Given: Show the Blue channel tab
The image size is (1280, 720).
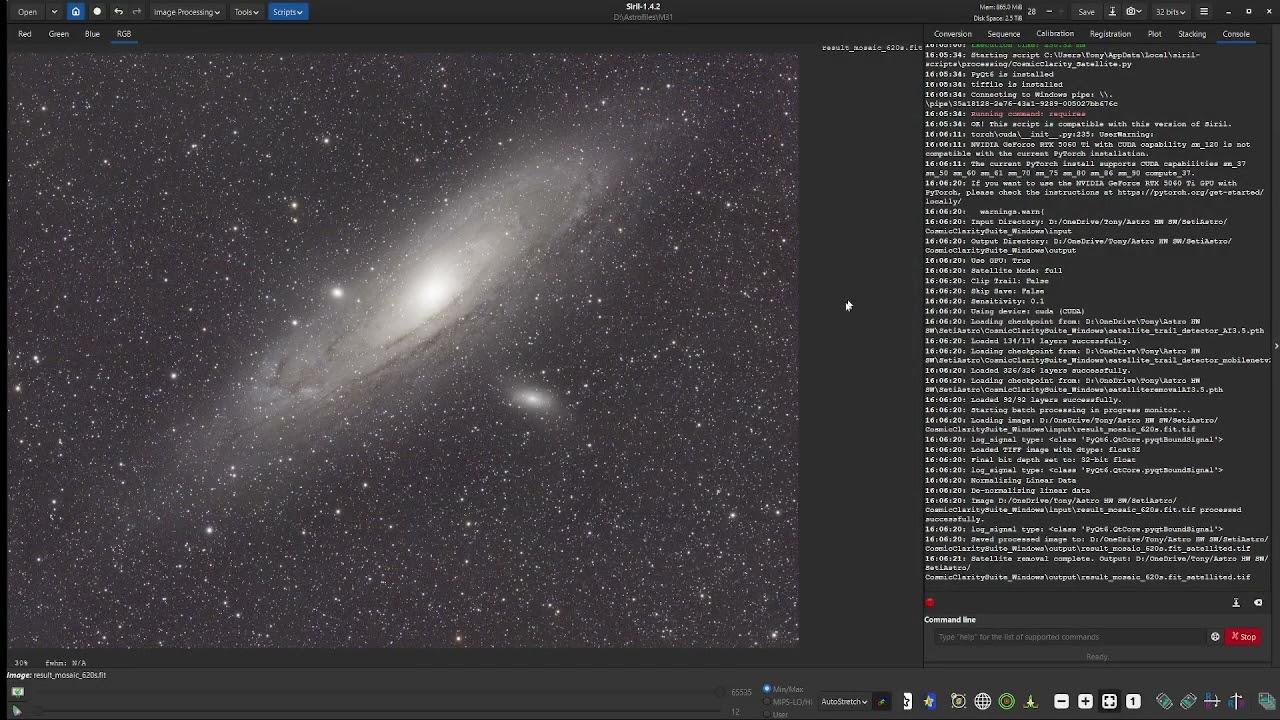Looking at the screenshot, I should click(x=92, y=34).
